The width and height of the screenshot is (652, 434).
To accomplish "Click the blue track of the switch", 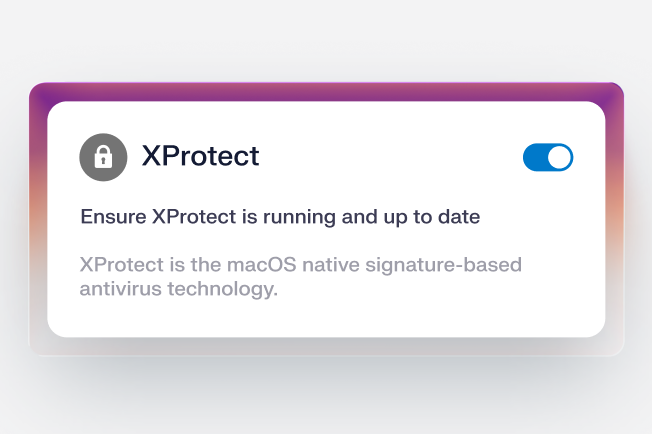I will coord(535,157).
